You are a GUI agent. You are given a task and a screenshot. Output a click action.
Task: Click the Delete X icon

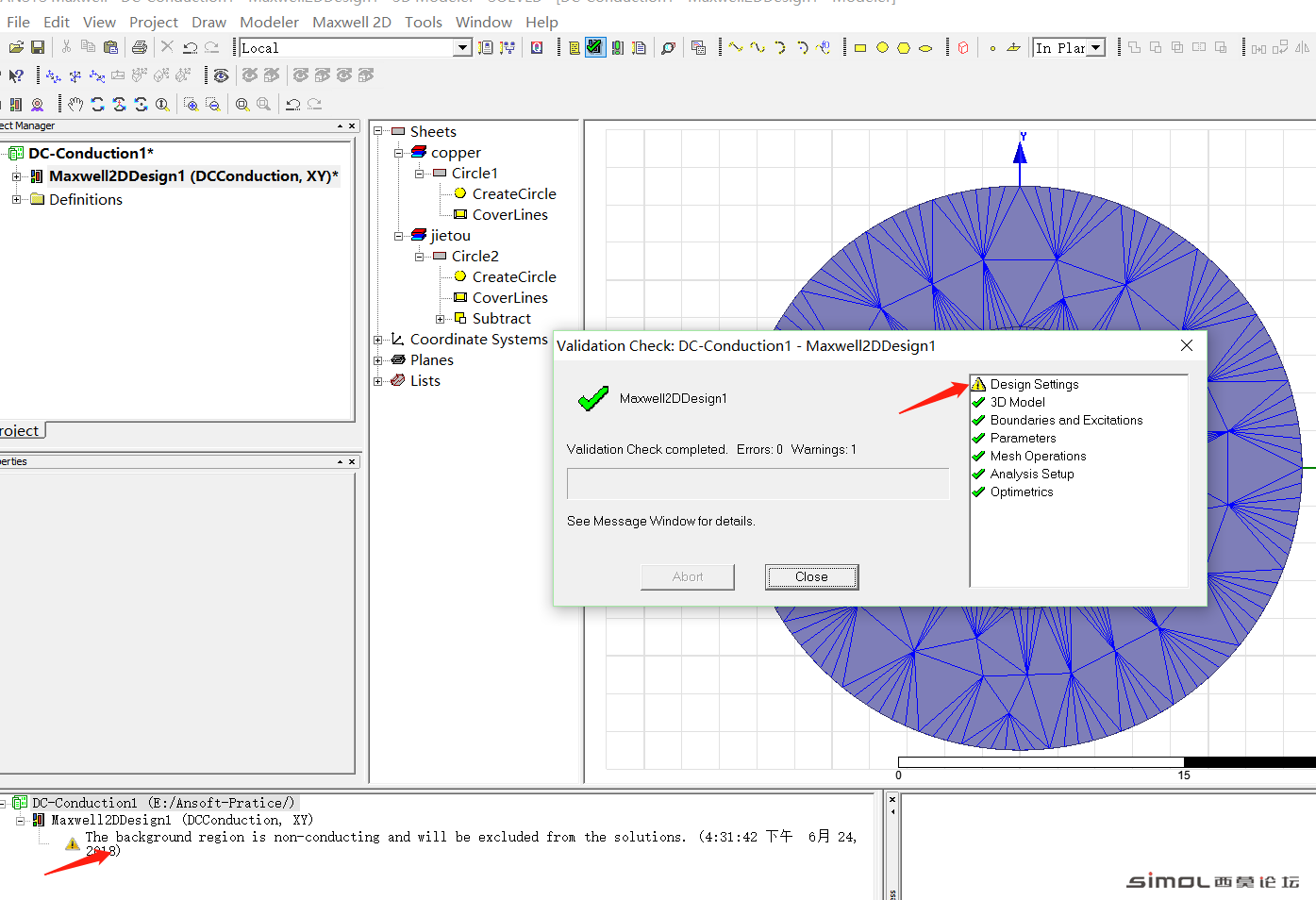(167, 46)
